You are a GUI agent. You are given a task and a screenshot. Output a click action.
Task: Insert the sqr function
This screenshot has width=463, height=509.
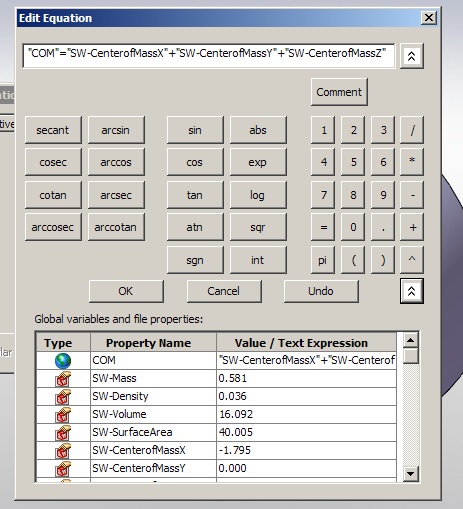(258, 227)
